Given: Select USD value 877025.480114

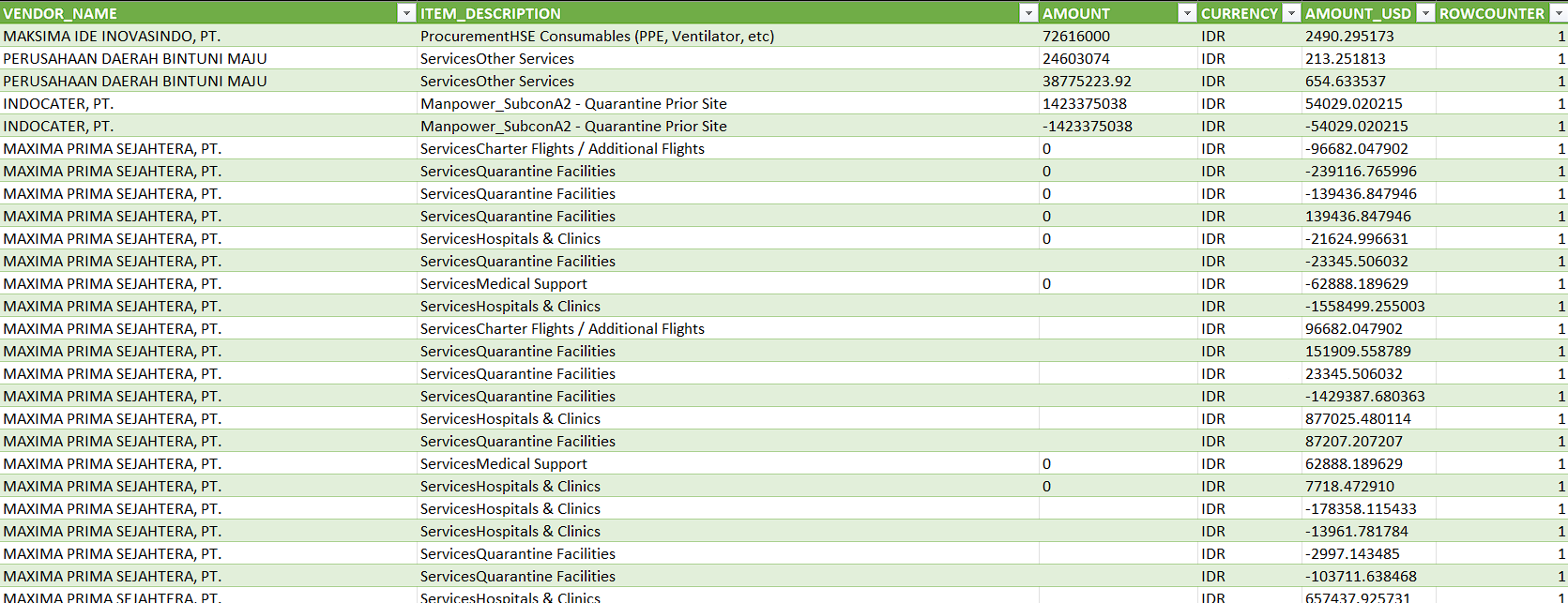Looking at the screenshot, I should [1369, 418].
